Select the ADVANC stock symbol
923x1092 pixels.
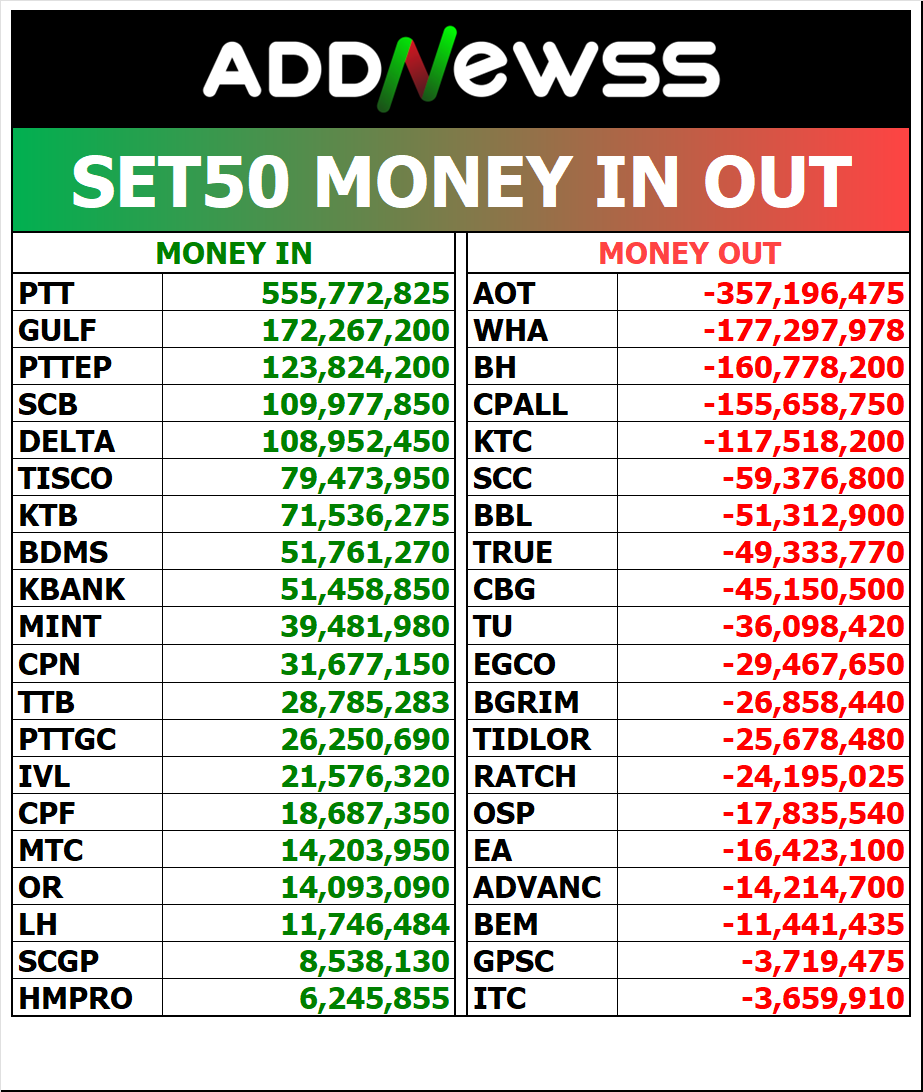click(x=538, y=886)
